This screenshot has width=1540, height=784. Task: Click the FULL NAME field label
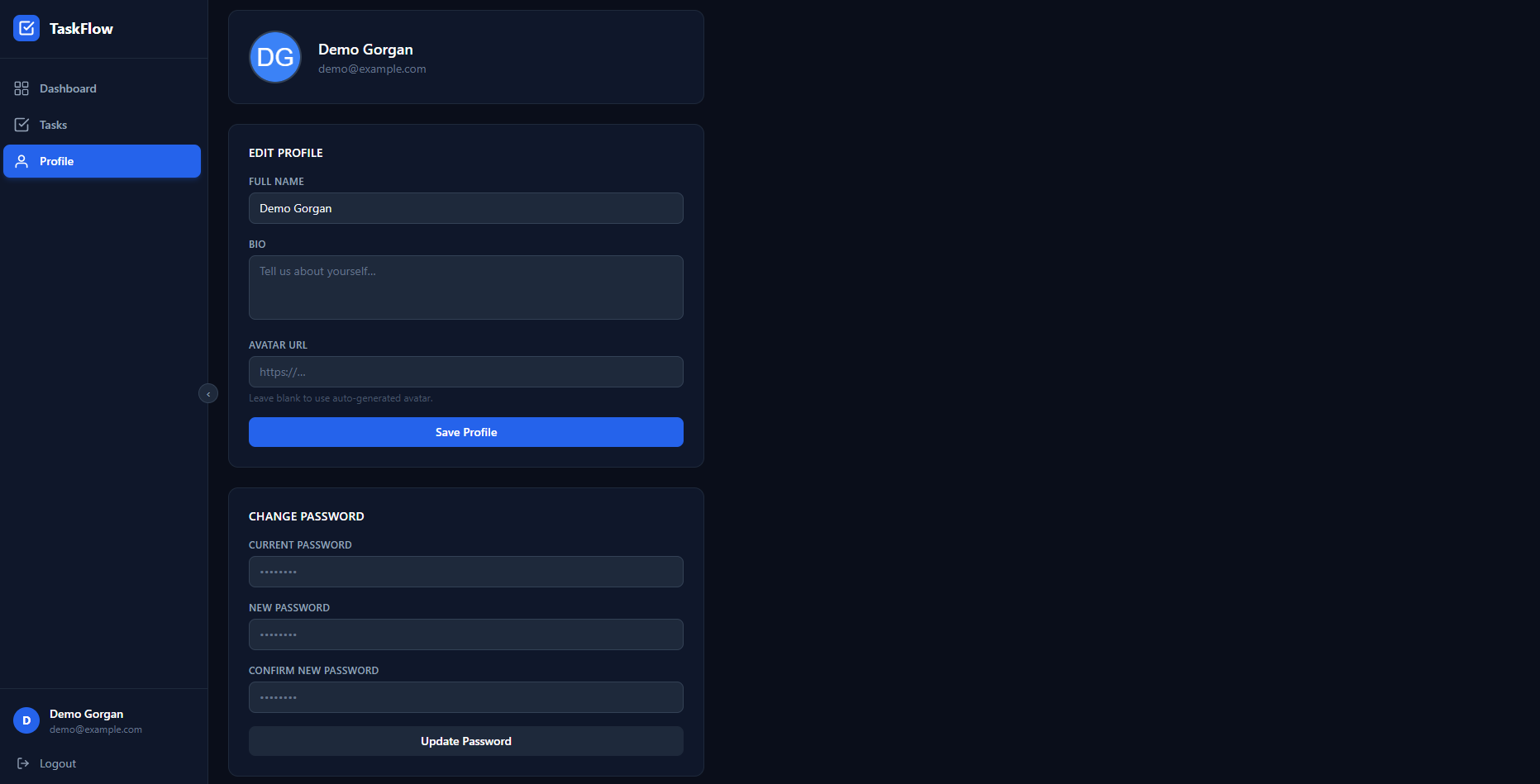(x=276, y=182)
